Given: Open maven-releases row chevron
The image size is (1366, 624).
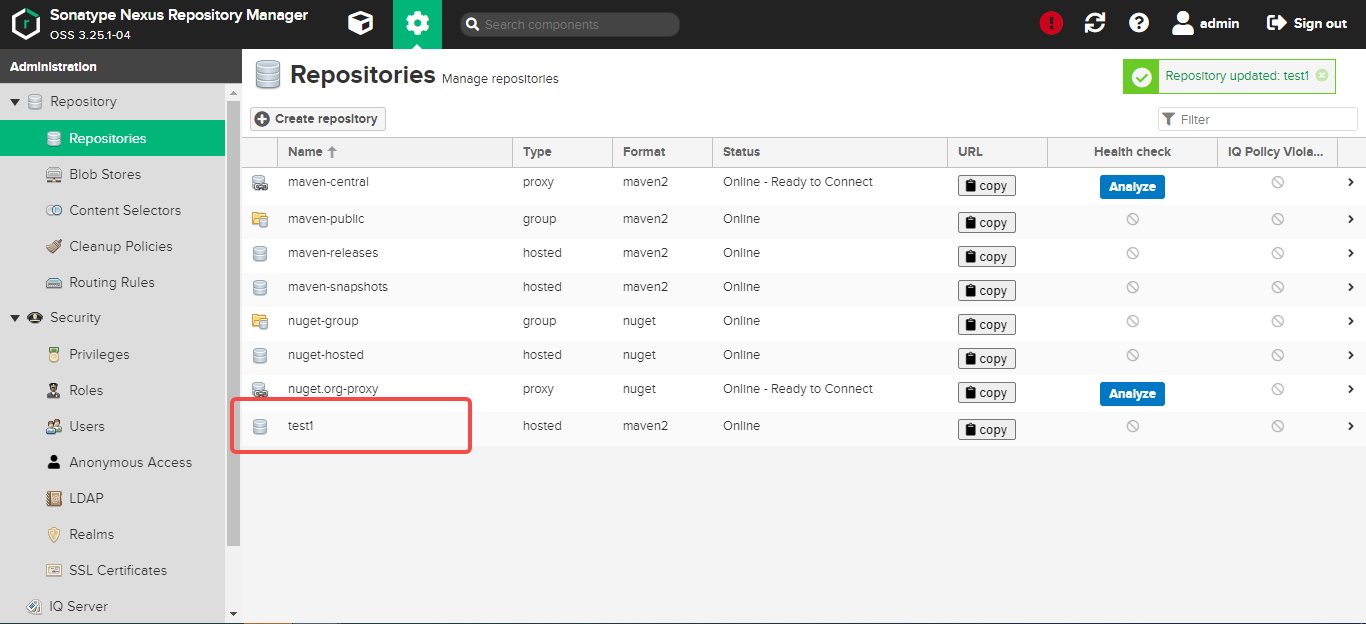Looking at the screenshot, I should tap(1350, 253).
